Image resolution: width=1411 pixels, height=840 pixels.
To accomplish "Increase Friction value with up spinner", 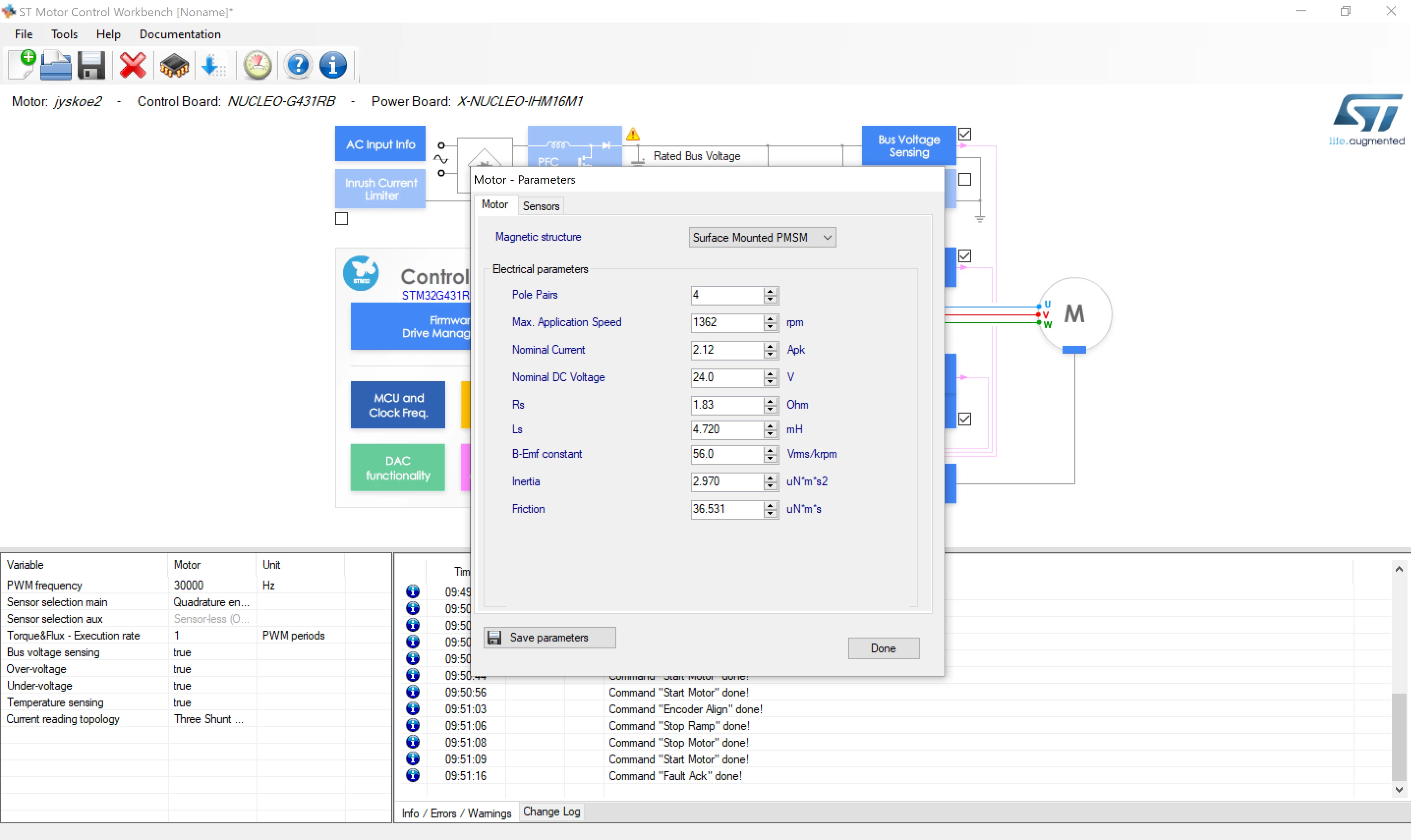I will 770,505.
